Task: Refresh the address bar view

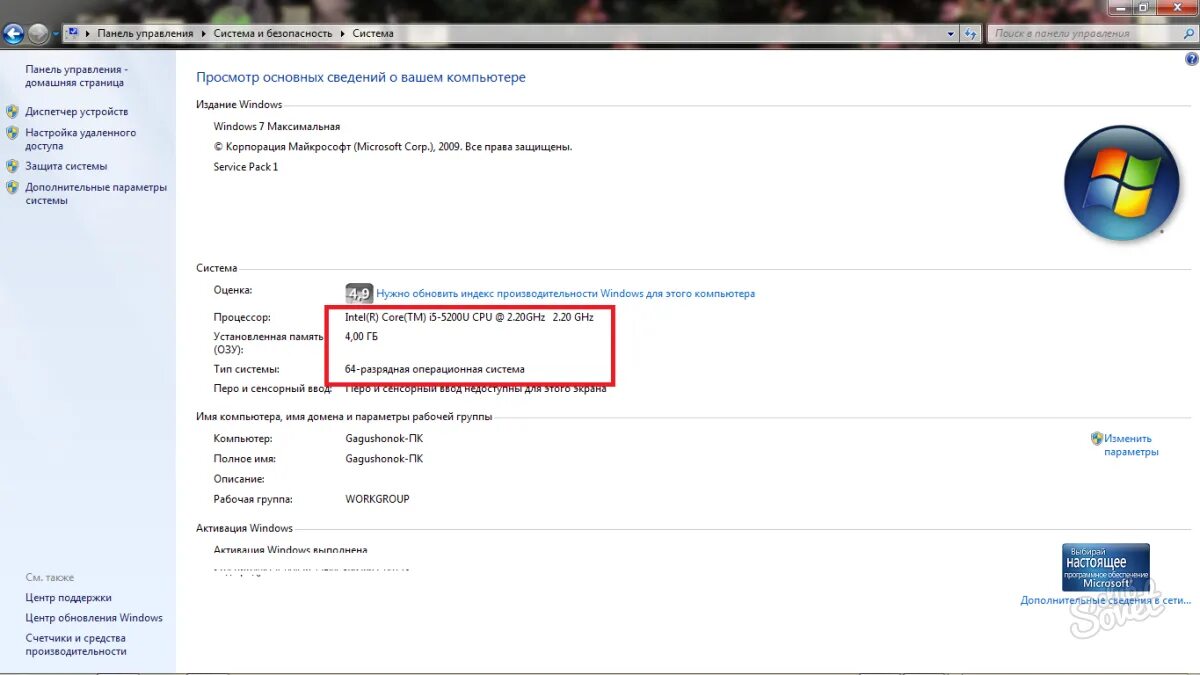Action: 971,33
